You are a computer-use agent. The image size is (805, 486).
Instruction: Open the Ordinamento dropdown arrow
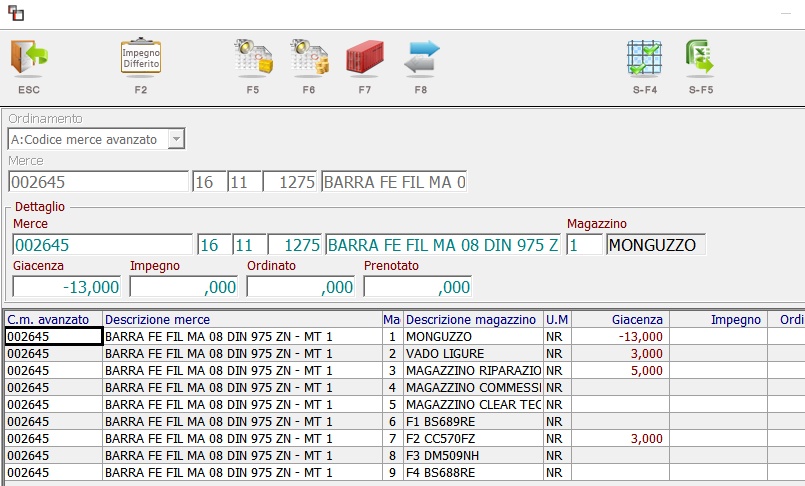click(176, 139)
